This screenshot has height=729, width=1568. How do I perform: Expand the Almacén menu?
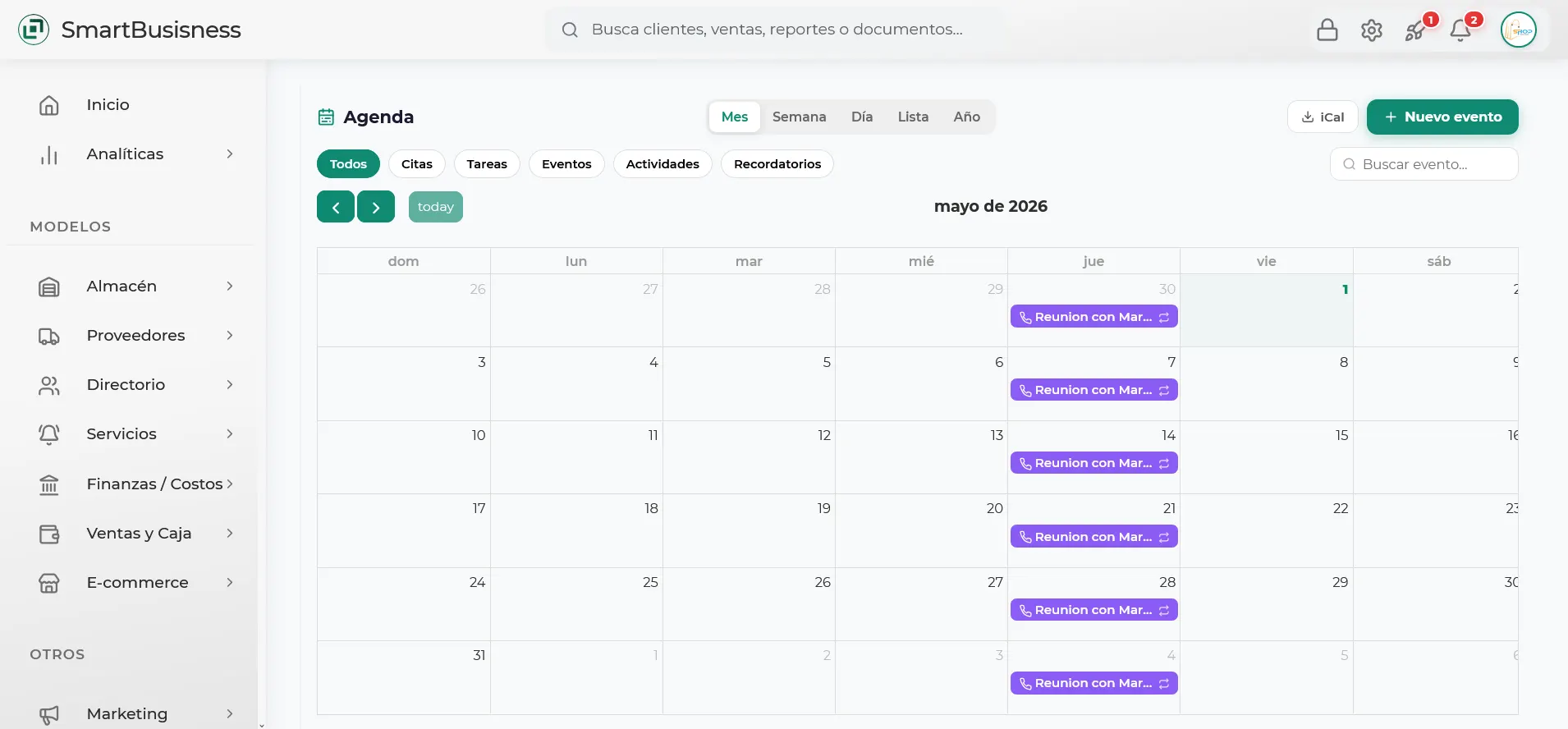pyautogui.click(x=136, y=287)
